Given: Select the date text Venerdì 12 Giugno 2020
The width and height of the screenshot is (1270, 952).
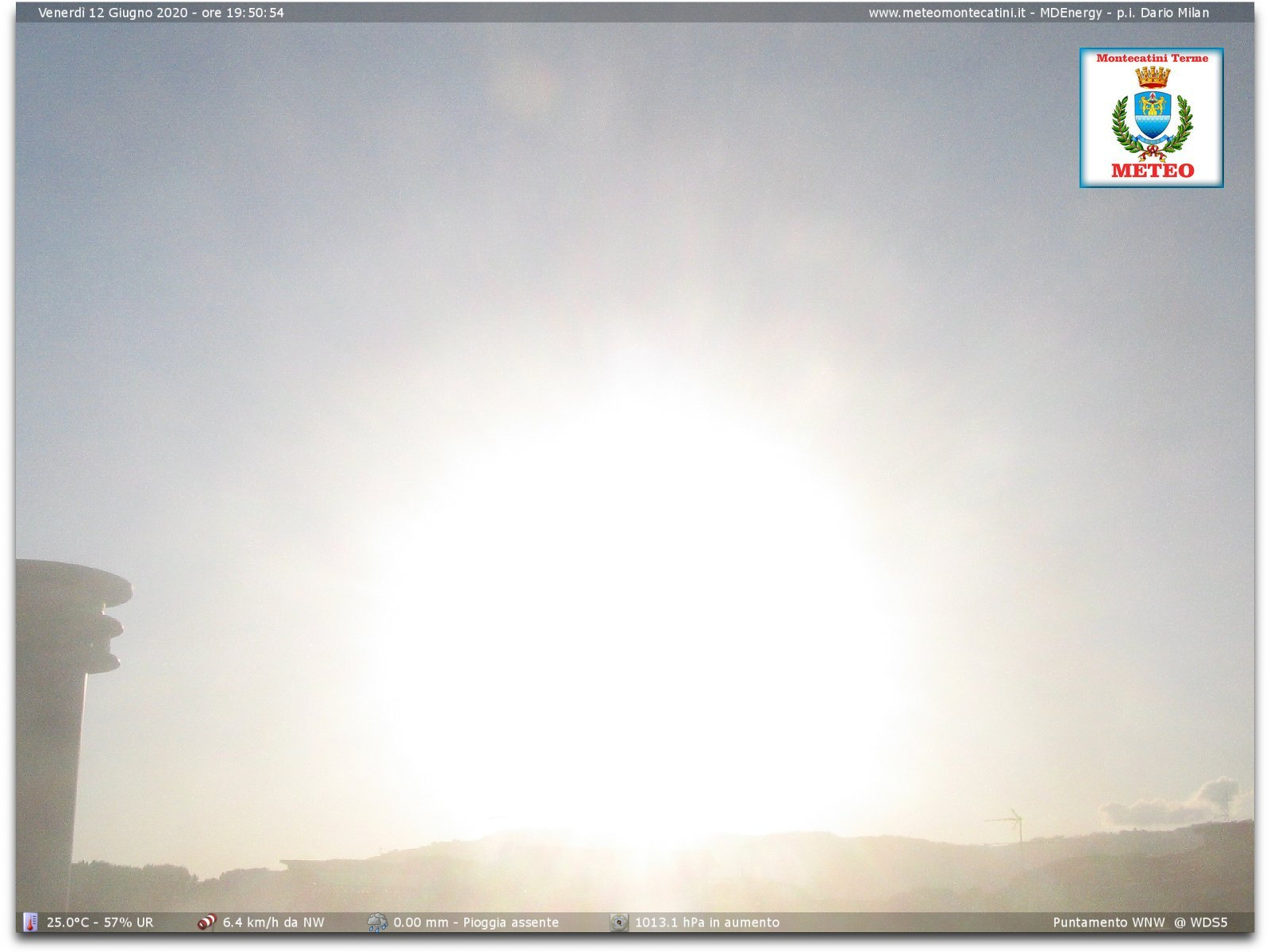Looking at the screenshot, I should tap(113, 13).
